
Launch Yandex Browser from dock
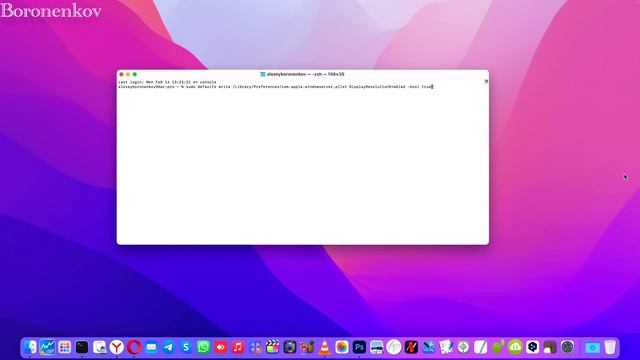pyautogui.click(x=117, y=347)
